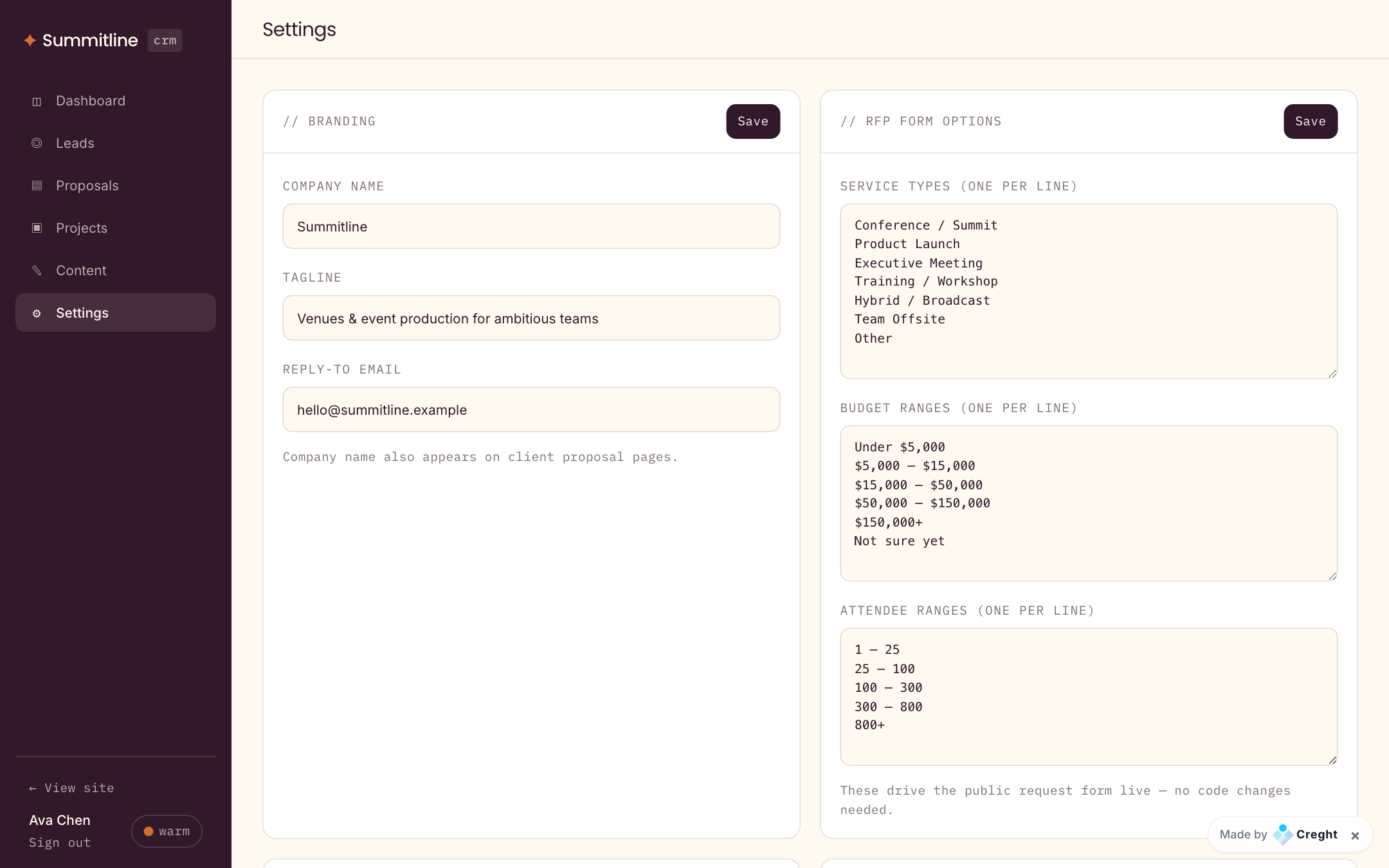
Task: Toggle the warm theme switch
Action: (167, 831)
